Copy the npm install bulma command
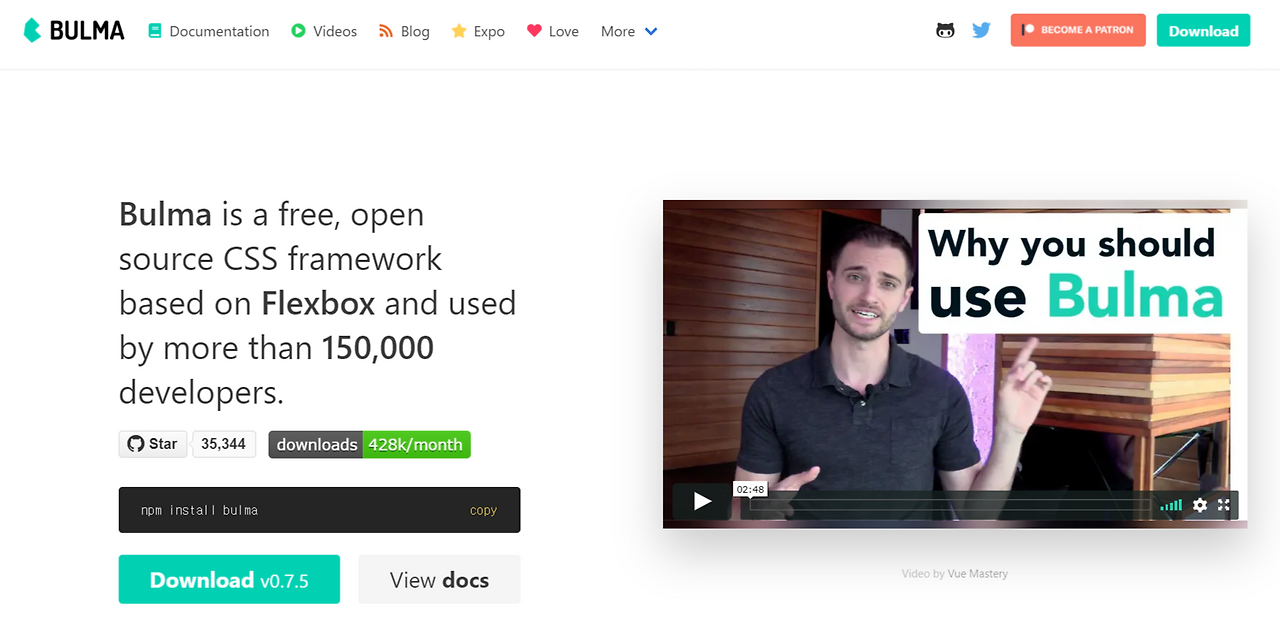1280x628 pixels. tap(483, 510)
